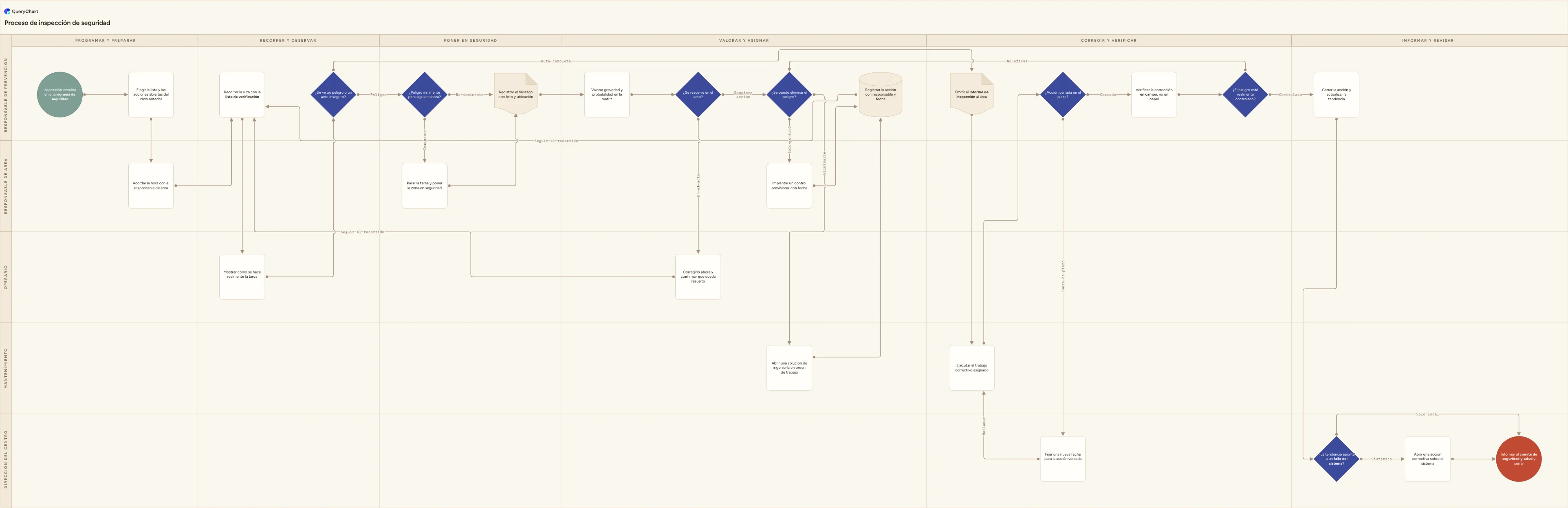Click the 'Recorrer la ruta con la lista de verificación' node
Viewport: 1568px width, 508px height.
242,94
